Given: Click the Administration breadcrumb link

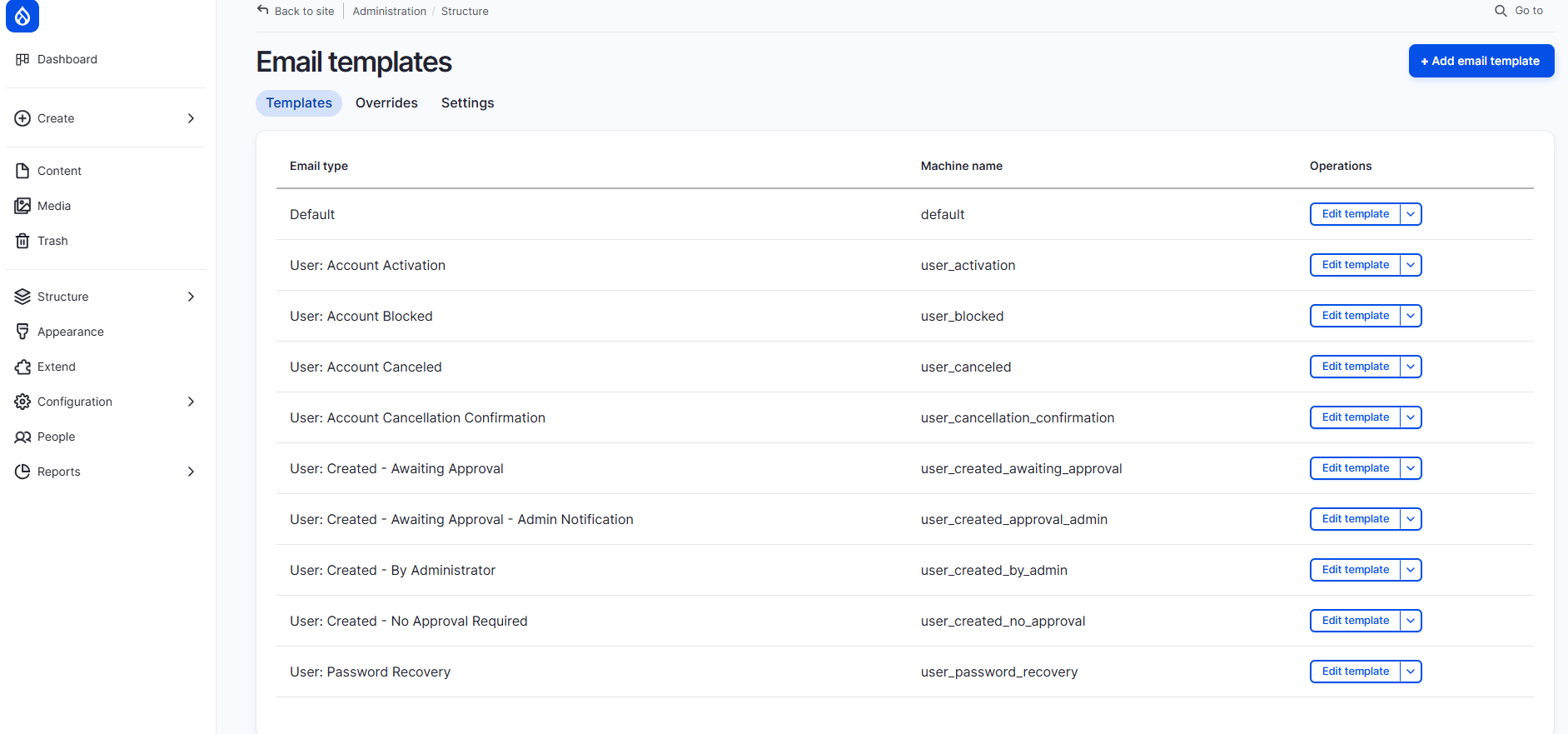Looking at the screenshot, I should (x=389, y=11).
